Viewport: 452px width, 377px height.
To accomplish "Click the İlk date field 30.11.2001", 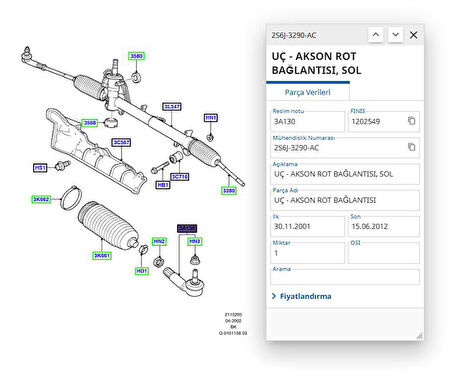I will pos(307,227).
